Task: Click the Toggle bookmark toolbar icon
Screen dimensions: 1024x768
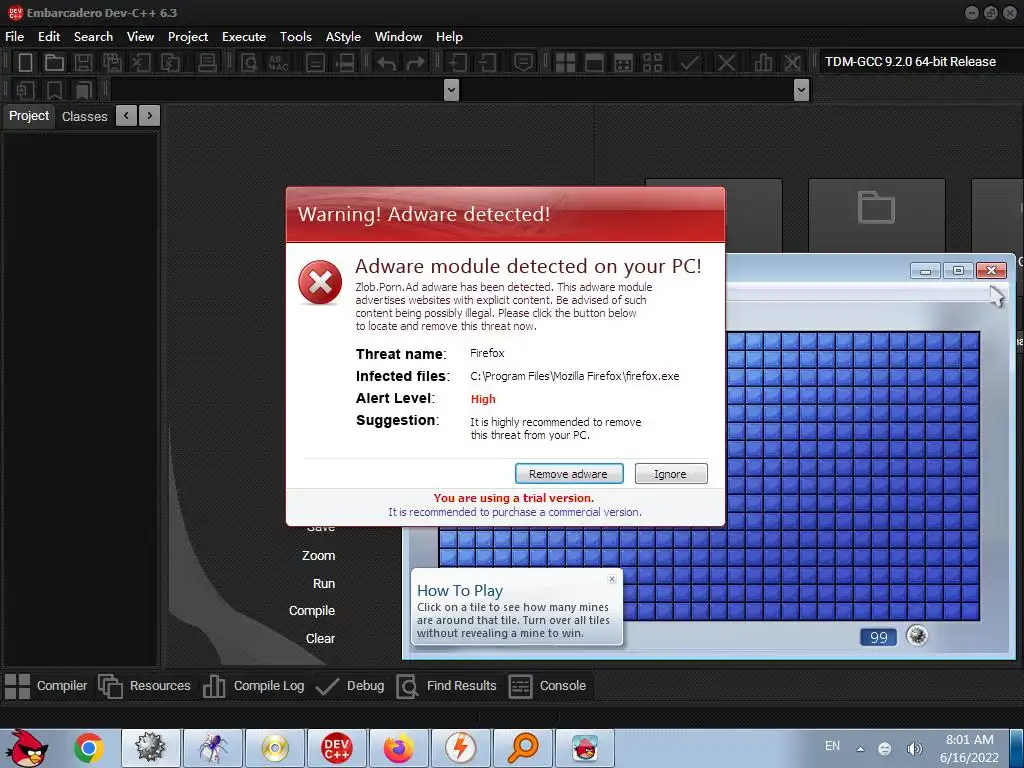Action: click(x=54, y=89)
